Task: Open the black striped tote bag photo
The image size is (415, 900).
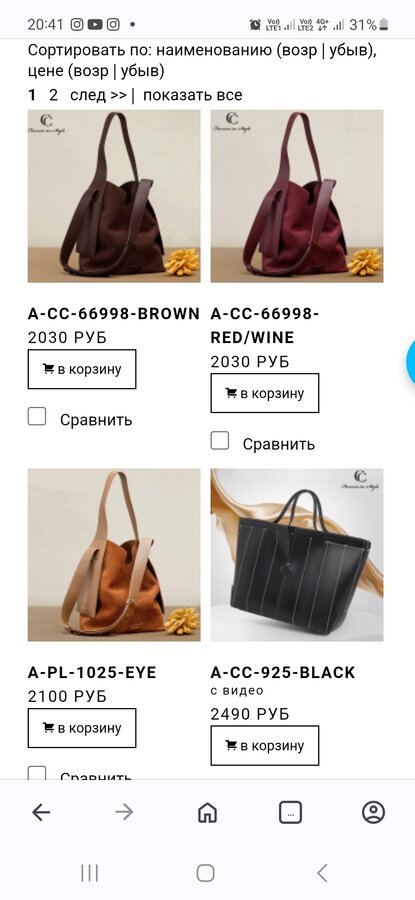Action: [x=297, y=554]
